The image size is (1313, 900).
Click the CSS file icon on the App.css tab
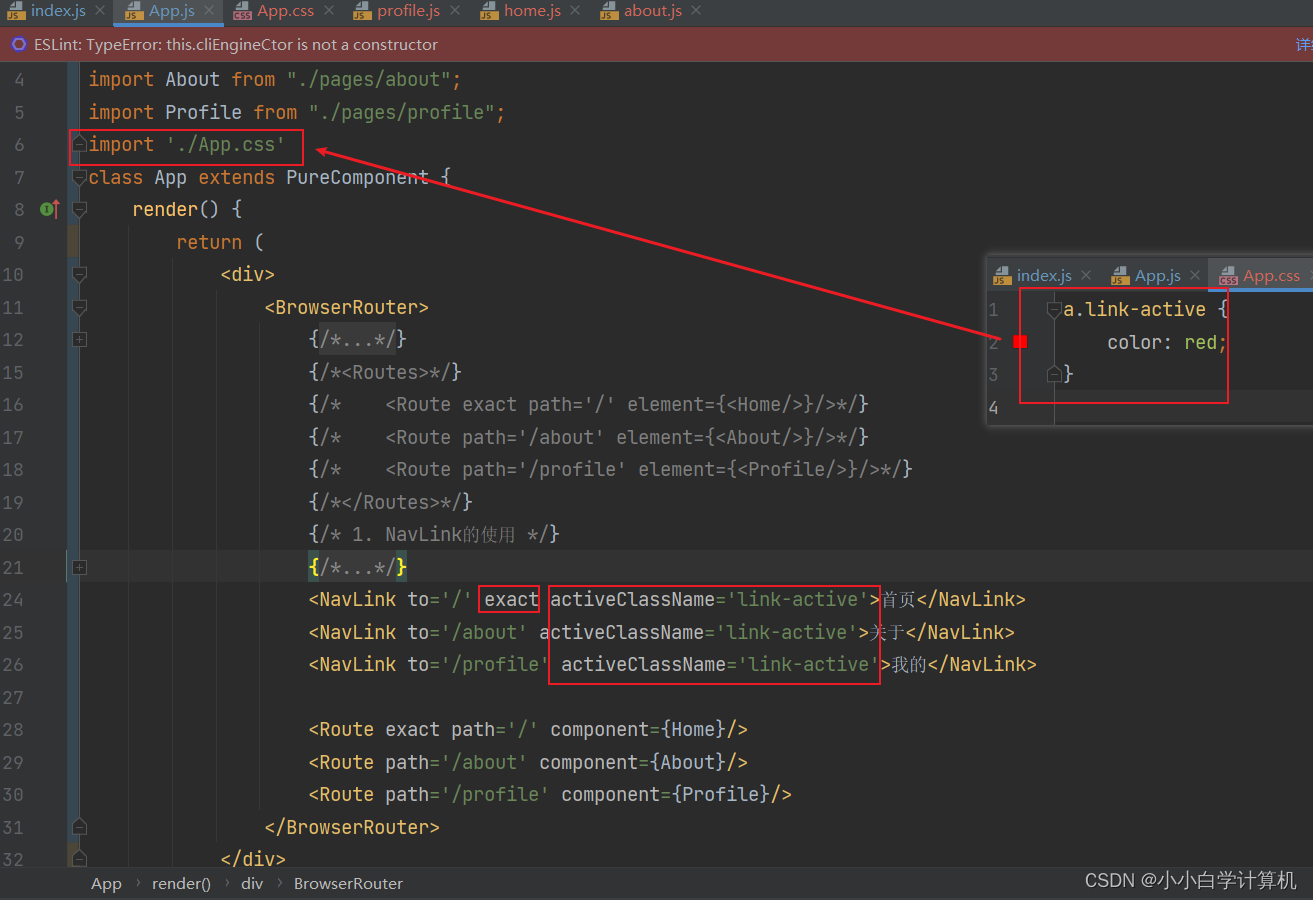pos(240,13)
